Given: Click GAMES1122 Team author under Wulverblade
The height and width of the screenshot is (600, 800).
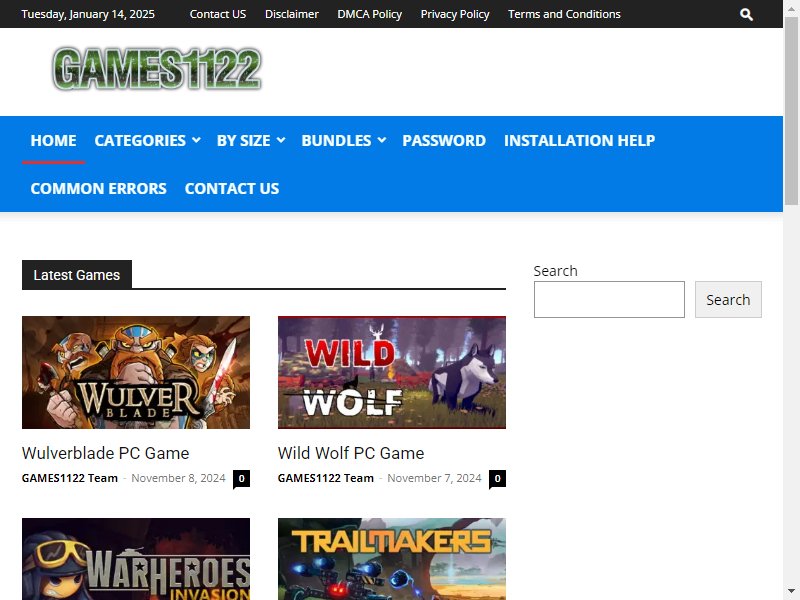Looking at the screenshot, I should [x=70, y=478].
